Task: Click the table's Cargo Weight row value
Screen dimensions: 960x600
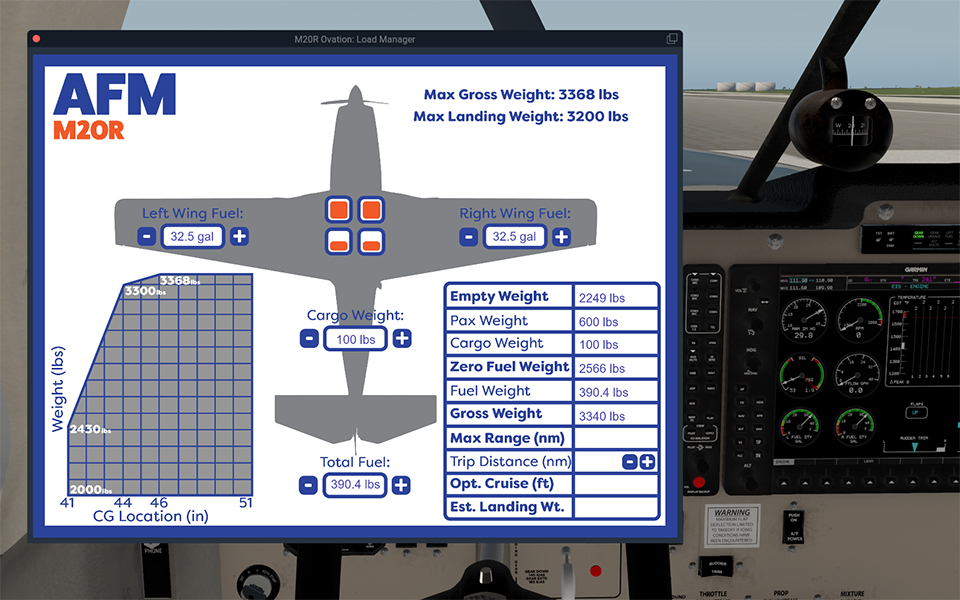Action: [x=598, y=345]
